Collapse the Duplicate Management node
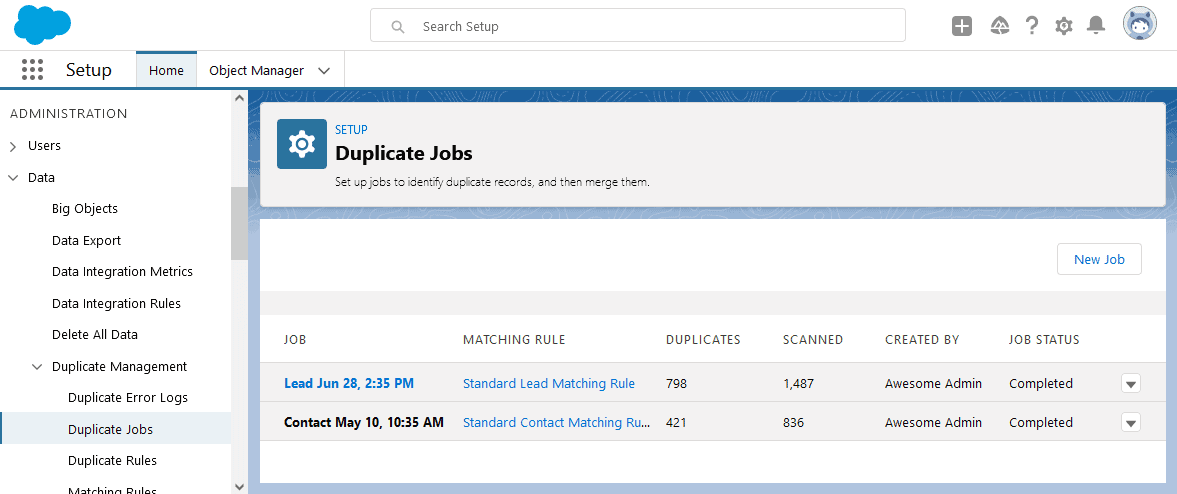 coord(37,366)
